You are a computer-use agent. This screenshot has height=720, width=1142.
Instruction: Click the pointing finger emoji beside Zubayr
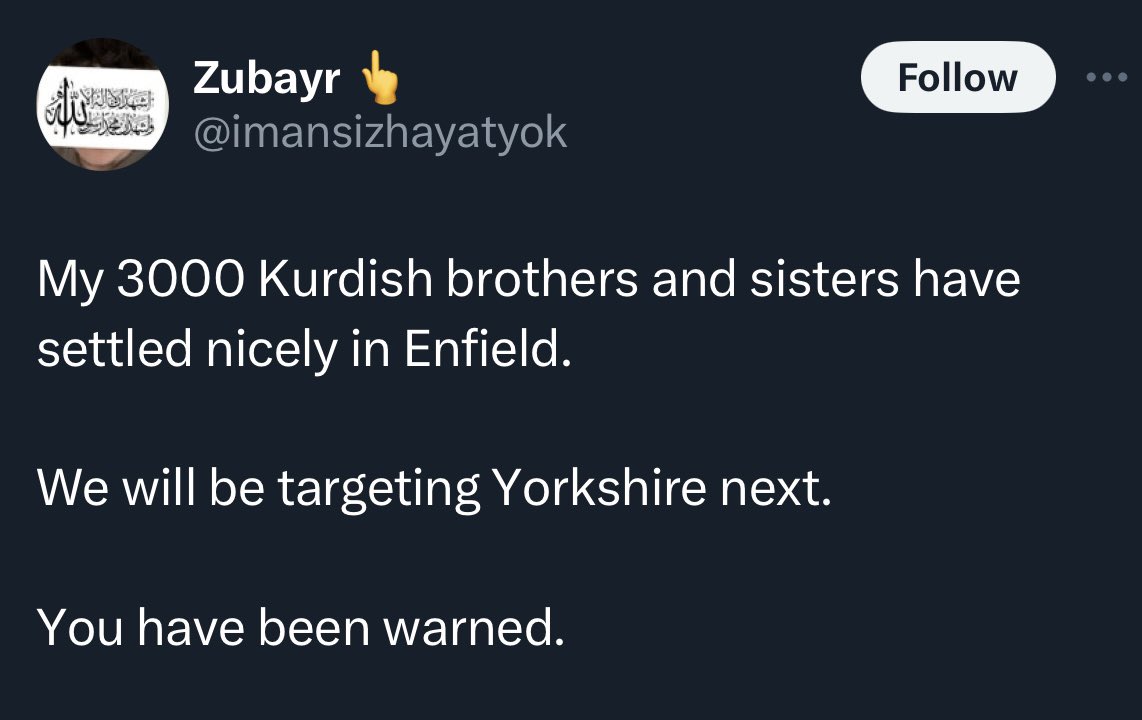point(378,79)
